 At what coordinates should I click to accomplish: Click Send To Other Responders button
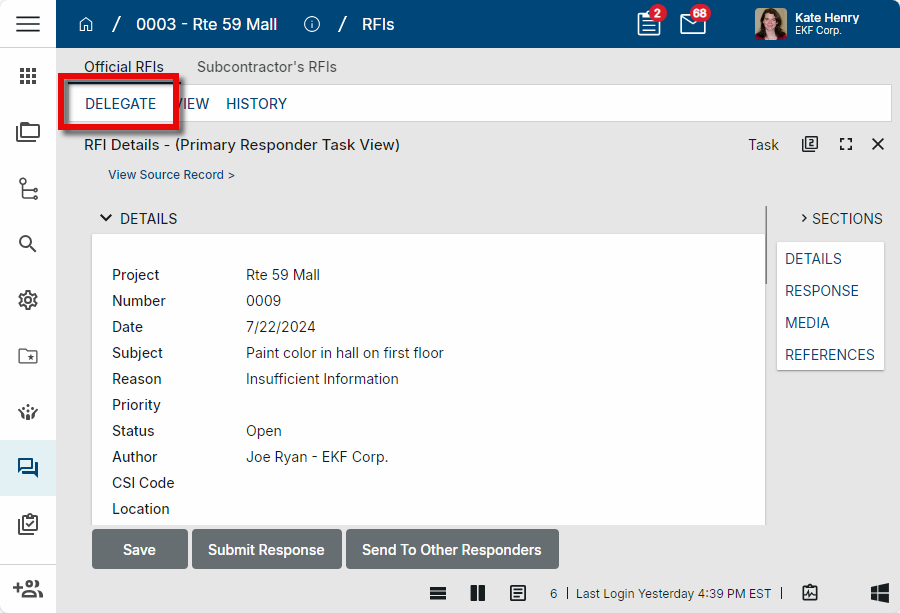coord(452,550)
